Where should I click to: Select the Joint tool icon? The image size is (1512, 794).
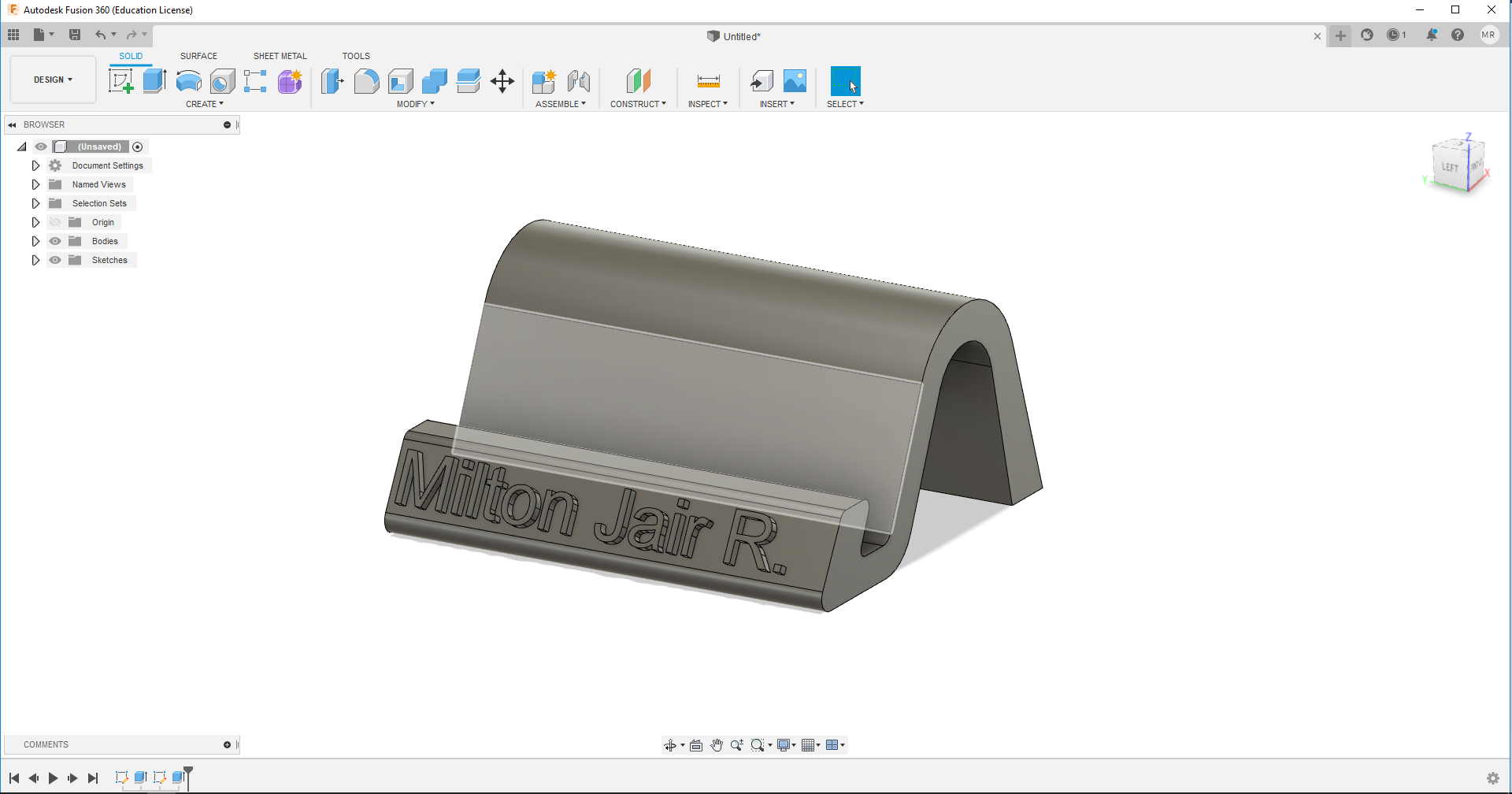click(x=579, y=81)
